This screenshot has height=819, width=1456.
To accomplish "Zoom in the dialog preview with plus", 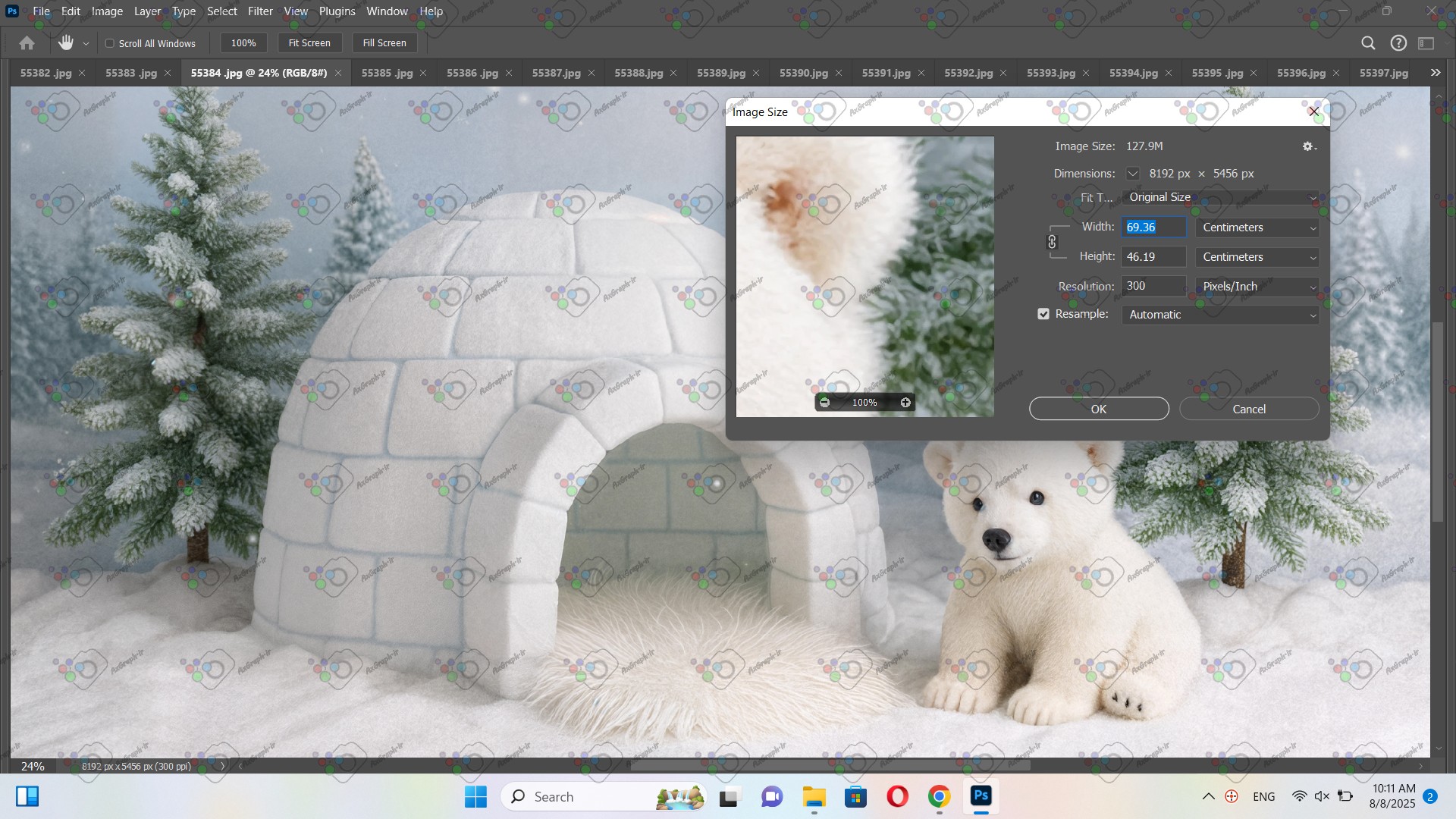I will click(x=905, y=403).
